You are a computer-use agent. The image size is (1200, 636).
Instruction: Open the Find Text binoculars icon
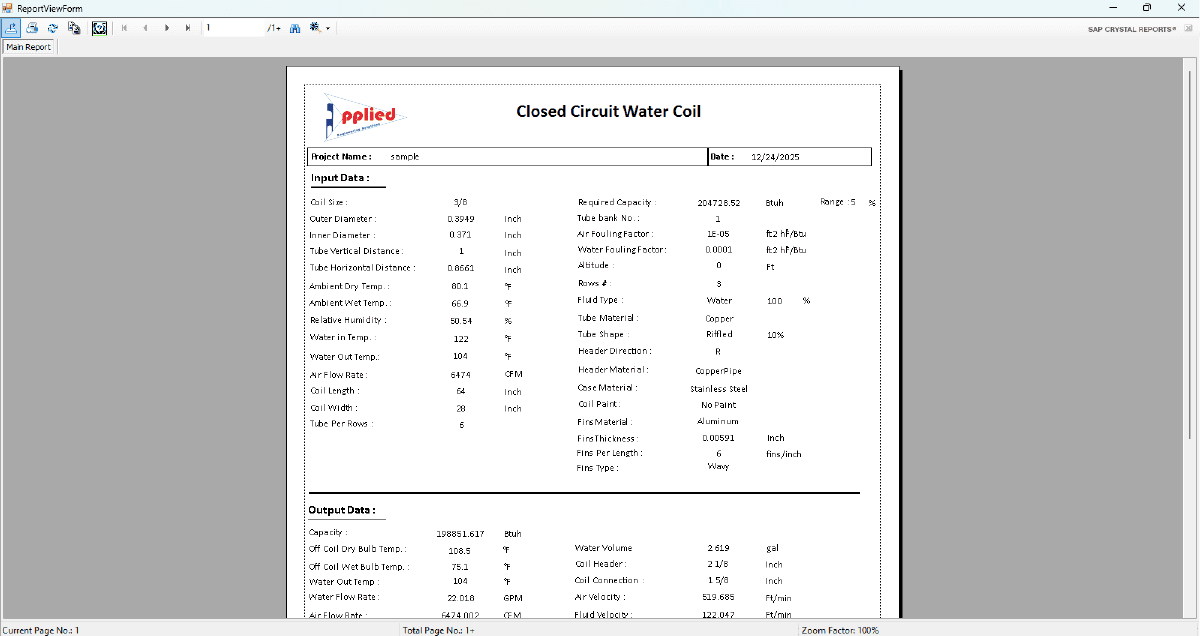(295, 28)
